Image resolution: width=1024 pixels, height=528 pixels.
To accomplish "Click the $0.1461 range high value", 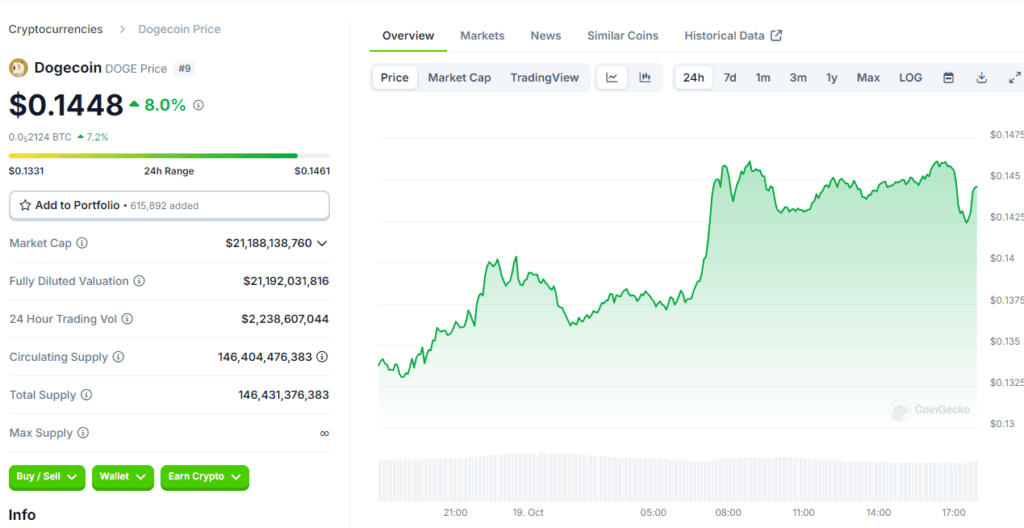I will click(312, 171).
